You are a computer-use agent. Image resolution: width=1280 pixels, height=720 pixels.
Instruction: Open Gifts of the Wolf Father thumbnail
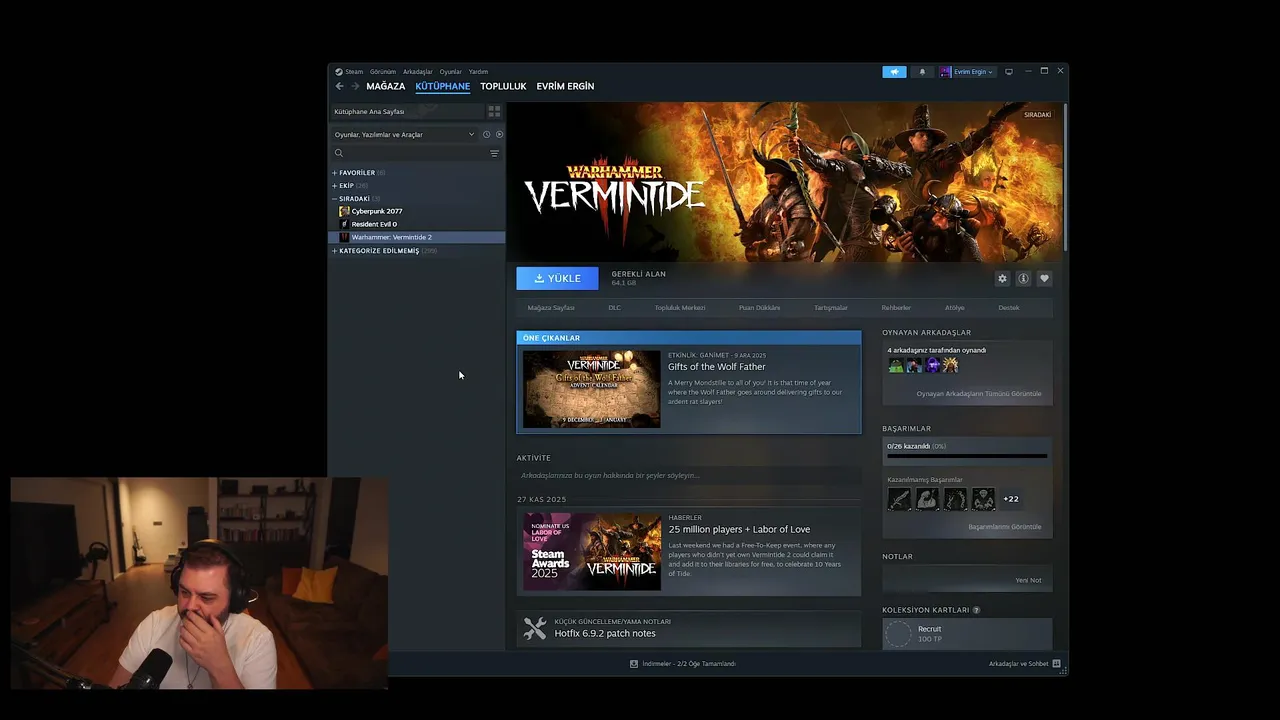point(592,389)
